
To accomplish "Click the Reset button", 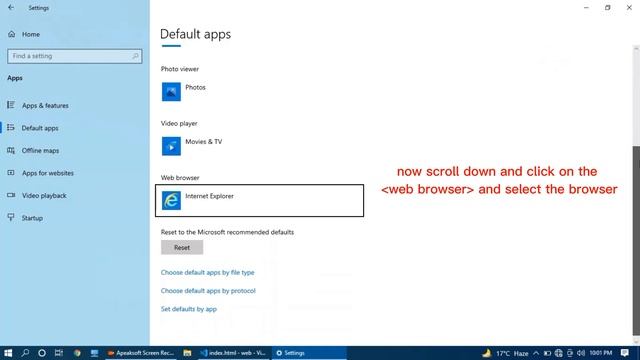I will coord(182,247).
